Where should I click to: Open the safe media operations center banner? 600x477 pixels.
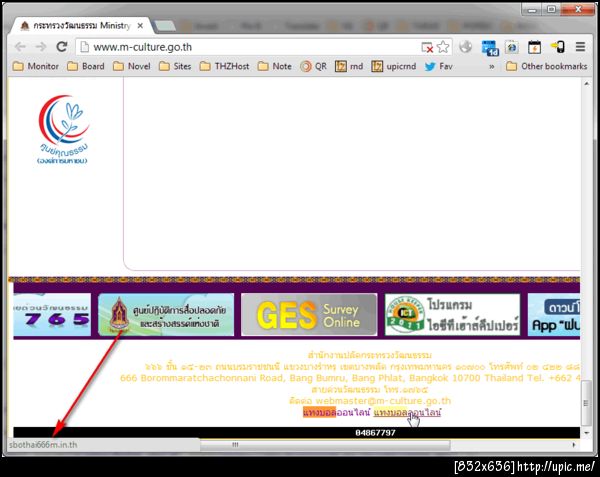166,314
